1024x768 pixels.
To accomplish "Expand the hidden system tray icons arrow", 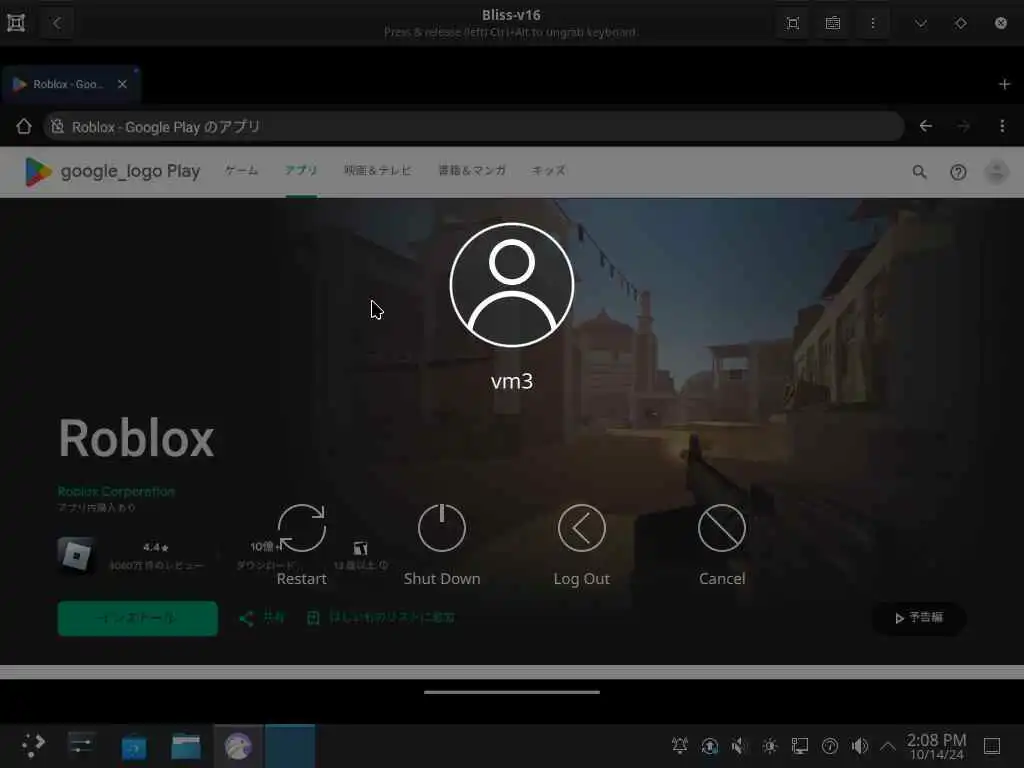I will click(x=888, y=746).
